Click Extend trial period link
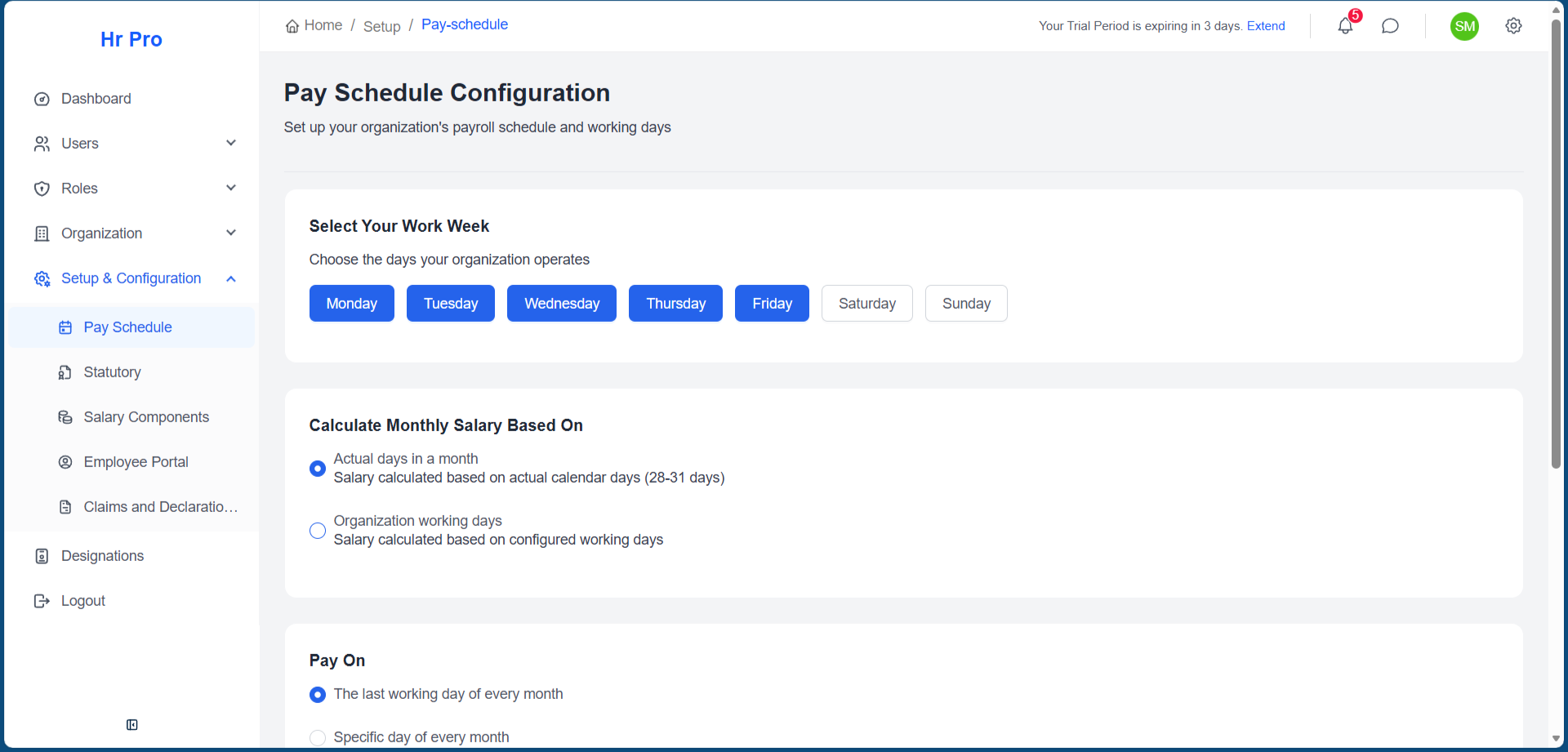1568x752 pixels. (x=1266, y=26)
